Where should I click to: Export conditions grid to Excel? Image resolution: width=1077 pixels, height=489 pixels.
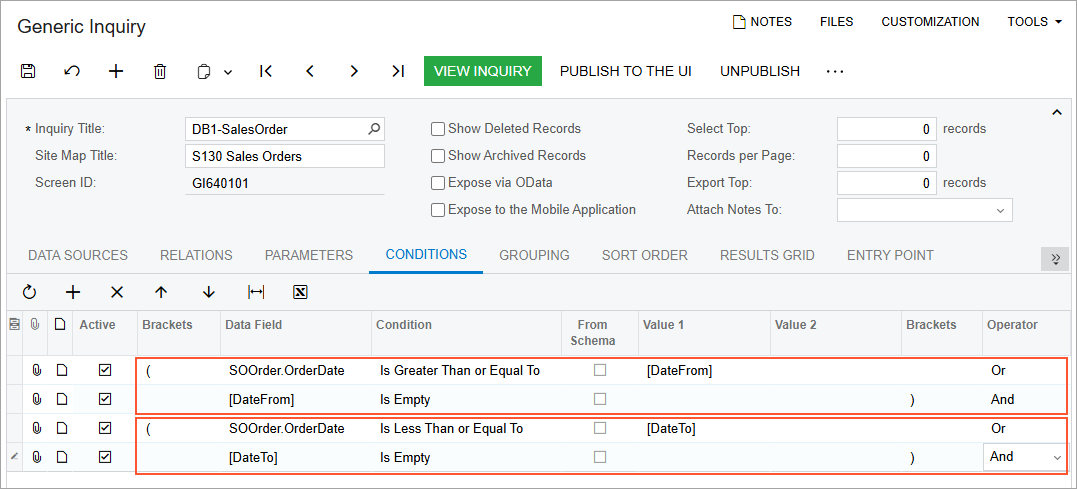pos(300,292)
